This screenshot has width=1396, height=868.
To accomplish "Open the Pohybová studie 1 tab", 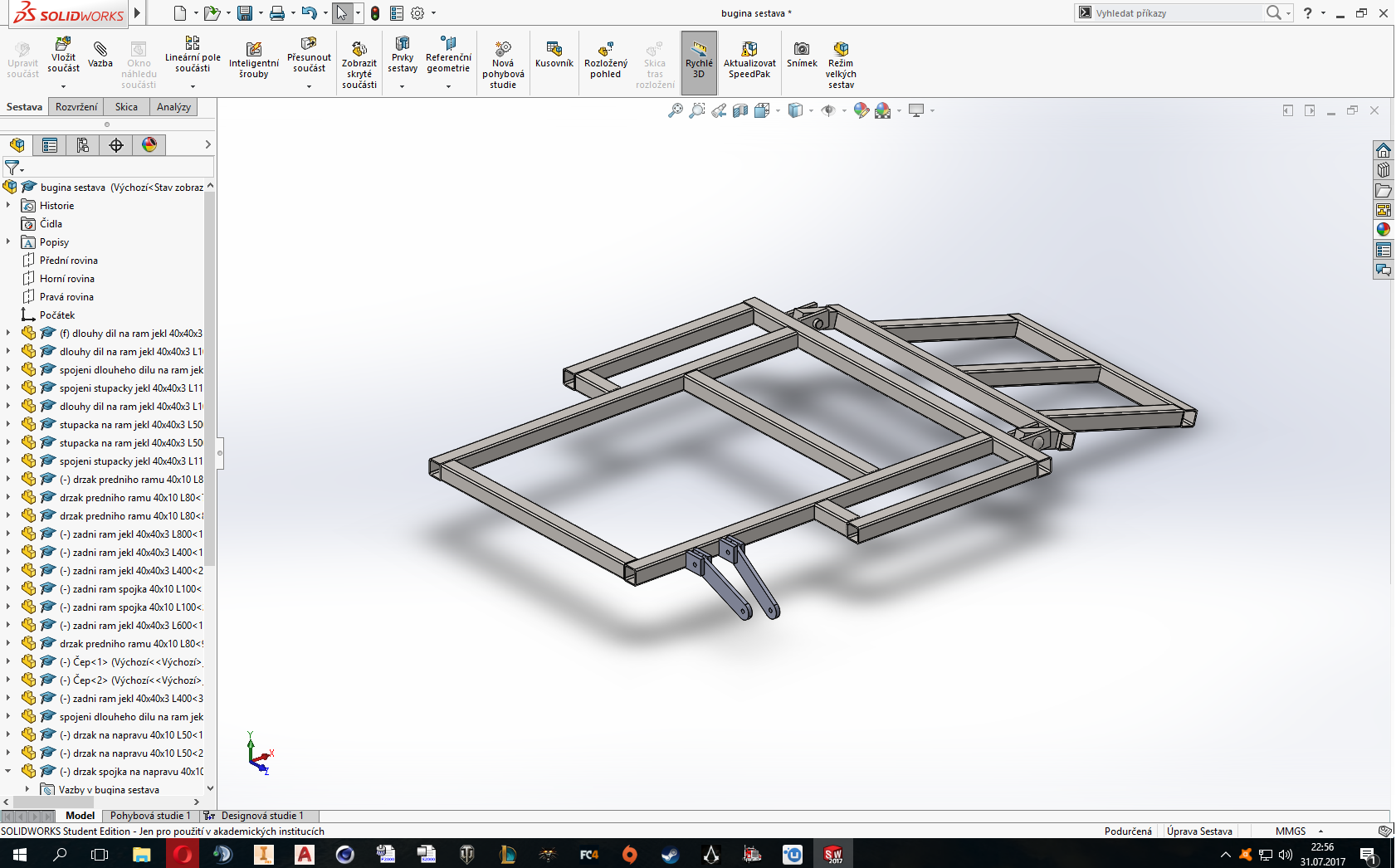I will [150, 816].
